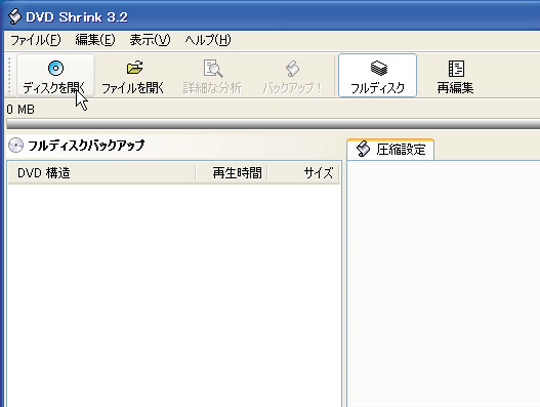Screen dimensions: 540x407
Task: Open the ファイル(F) menu
Action: tap(35, 40)
